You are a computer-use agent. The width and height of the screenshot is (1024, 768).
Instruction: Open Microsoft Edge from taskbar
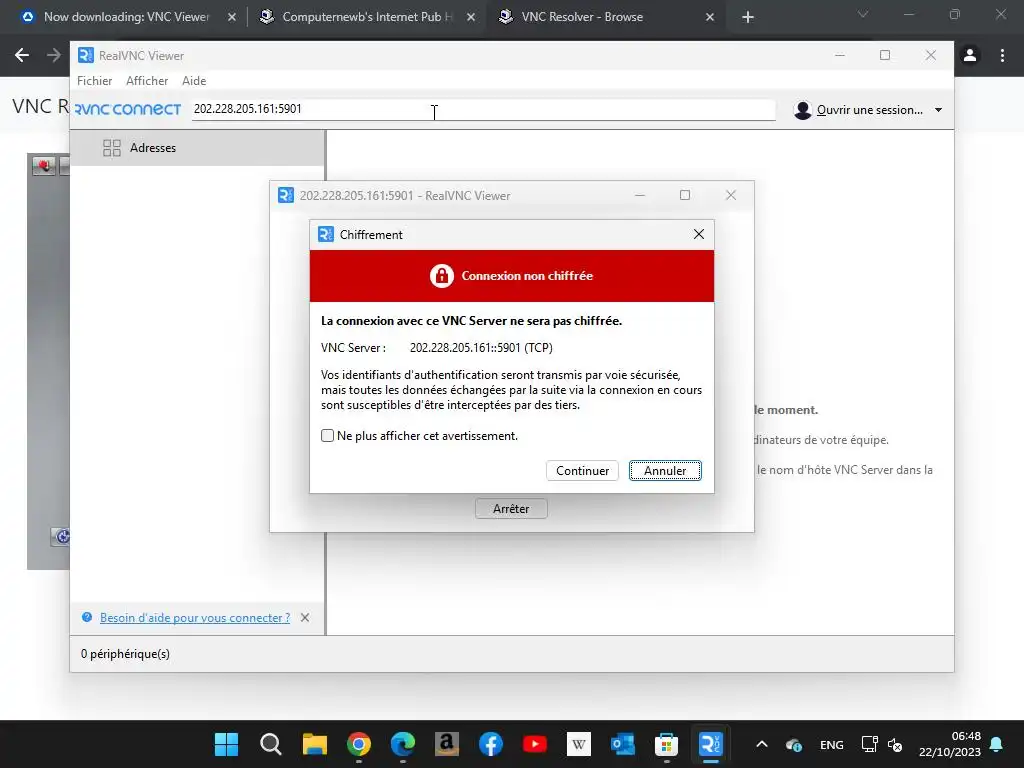pyautogui.click(x=403, y=744)
